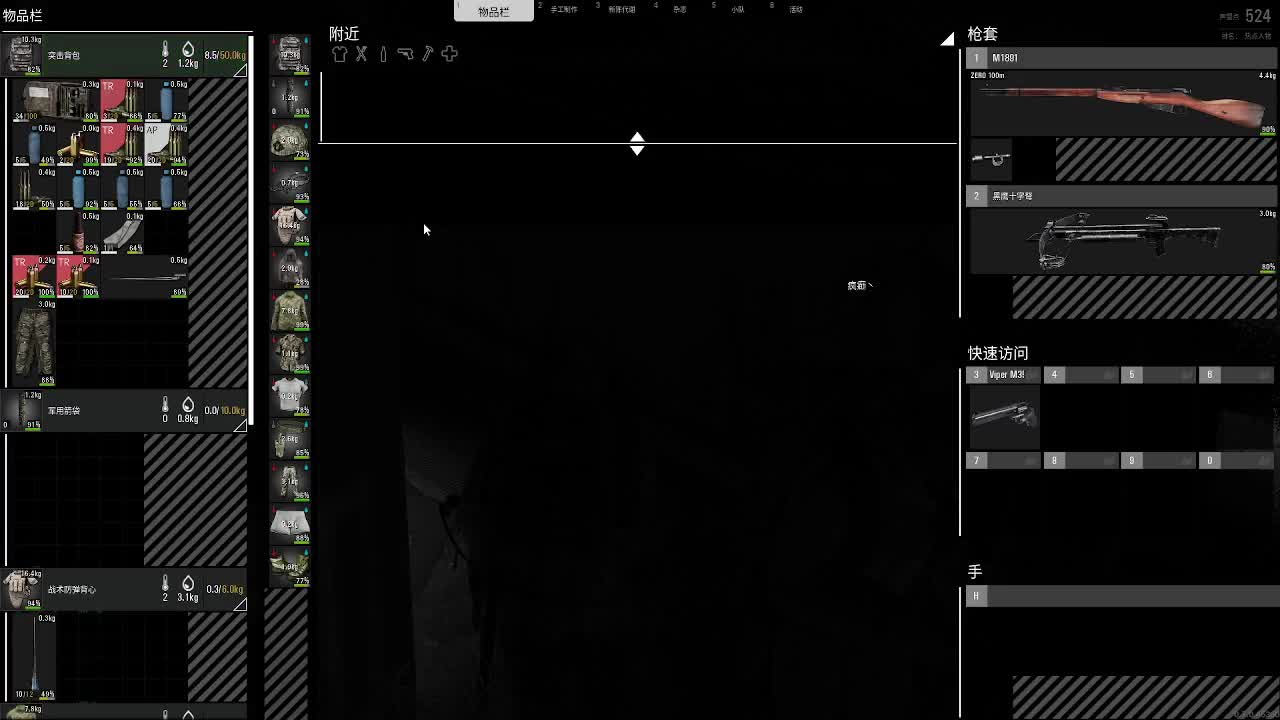
Task: Select the AP ammo box in backpack
Action: 166,145
